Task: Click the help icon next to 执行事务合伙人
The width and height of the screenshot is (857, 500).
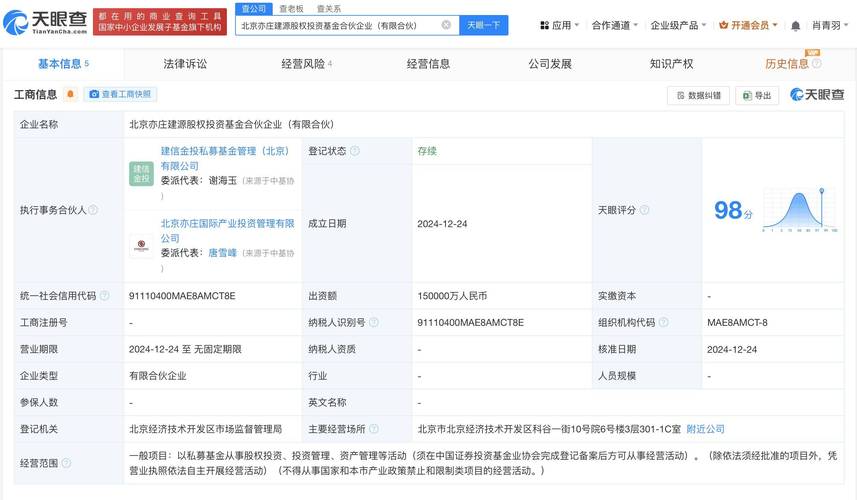Action: coord(93,210)
